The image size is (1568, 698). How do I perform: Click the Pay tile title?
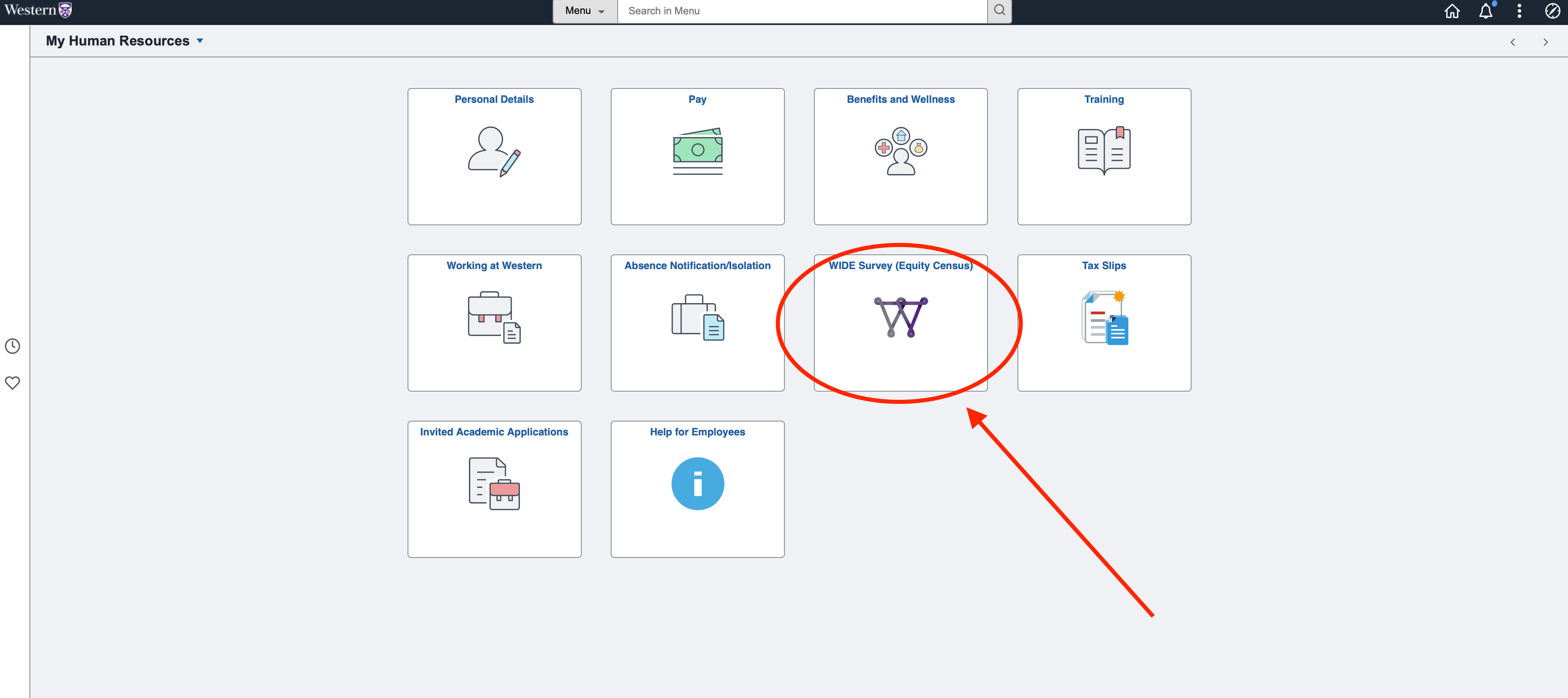pyautogui.click(x=698, y=99)
